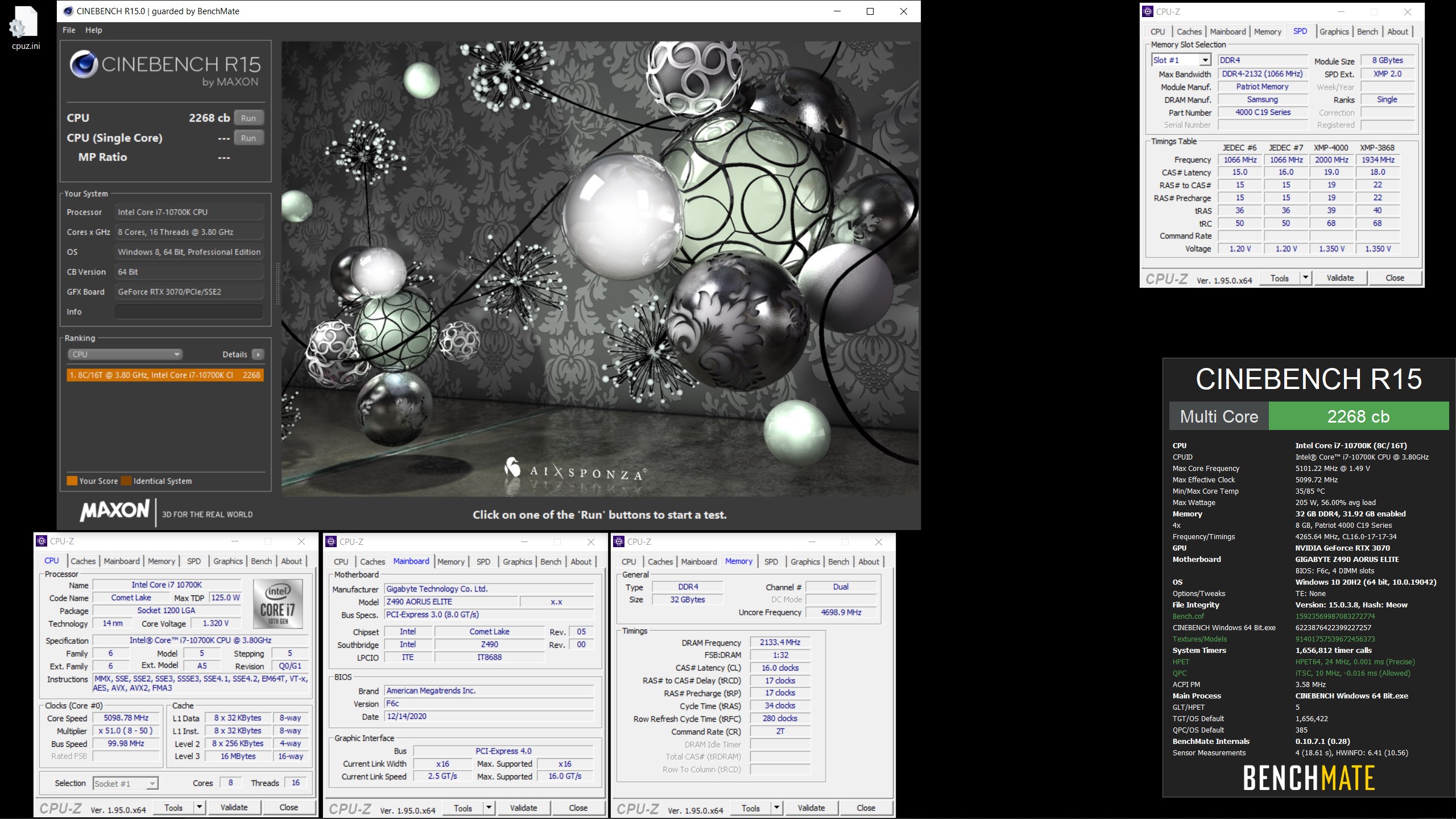
Task: Click the Max TDP 125.0 W value
Action: [x=225, y=597]
